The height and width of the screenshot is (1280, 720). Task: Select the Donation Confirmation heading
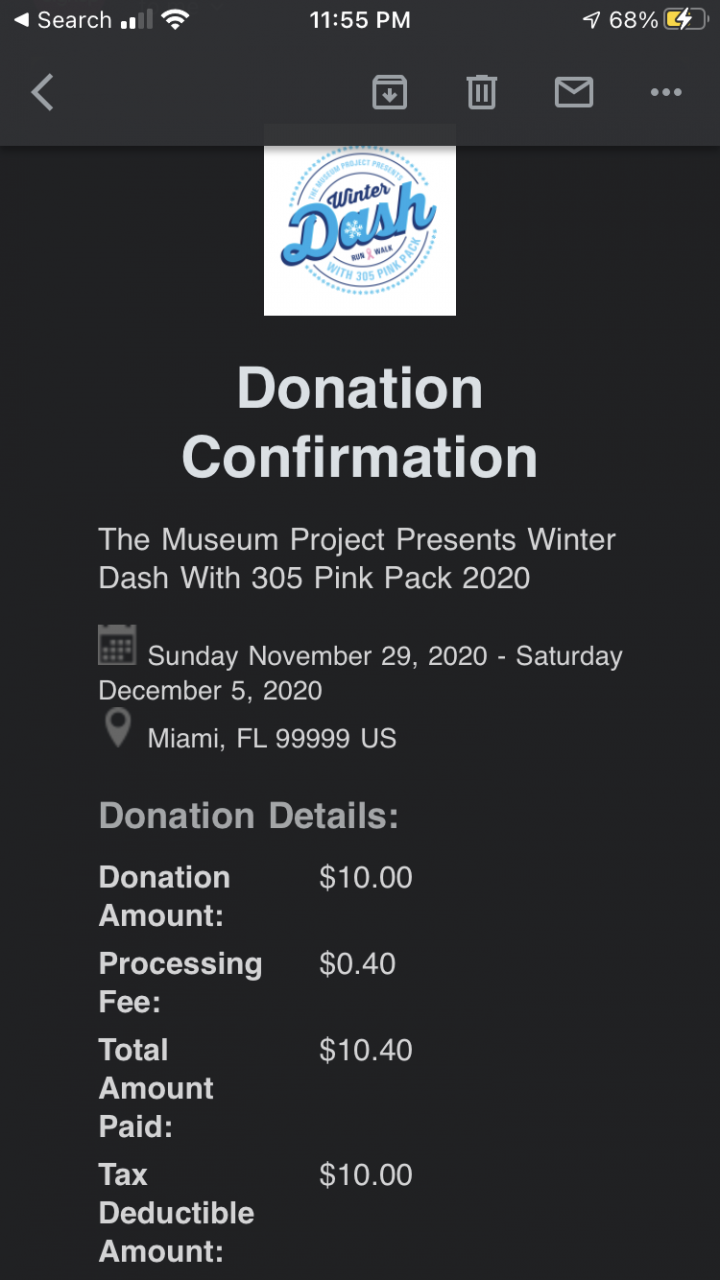click(360, 422)
